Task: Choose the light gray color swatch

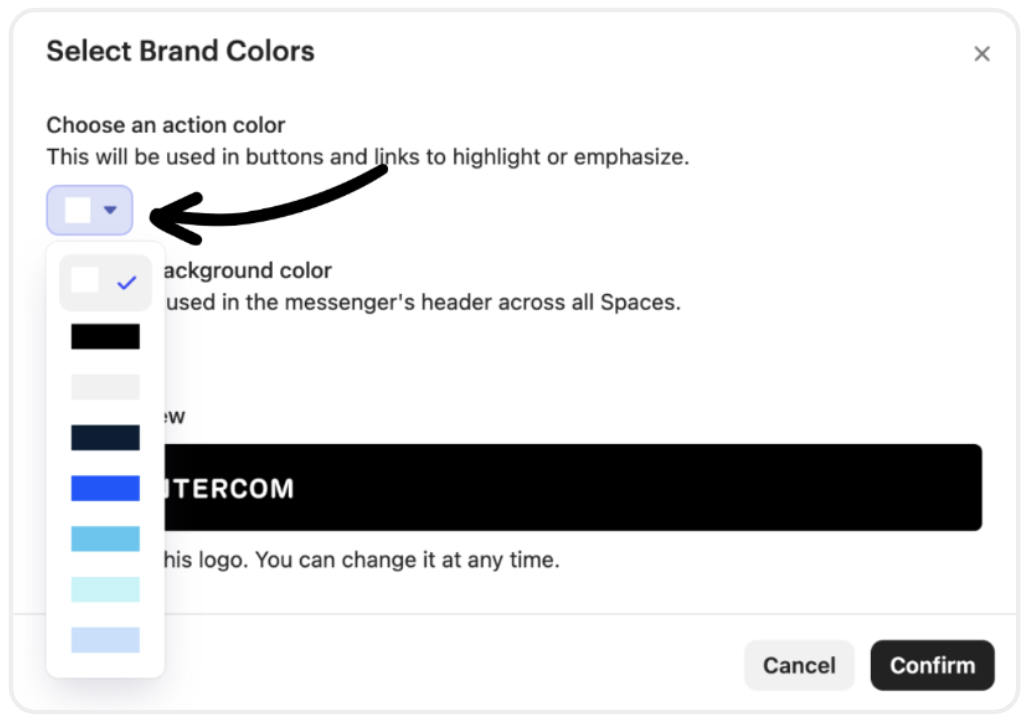Action: click(106, 387)
